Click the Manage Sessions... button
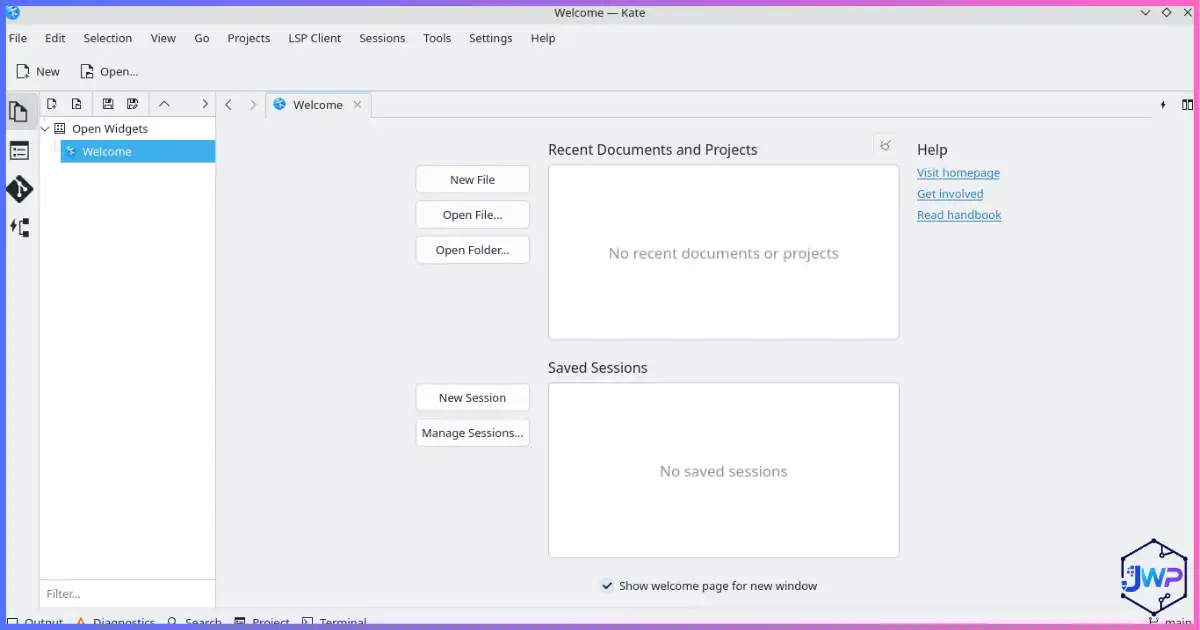 click(472, 433)
